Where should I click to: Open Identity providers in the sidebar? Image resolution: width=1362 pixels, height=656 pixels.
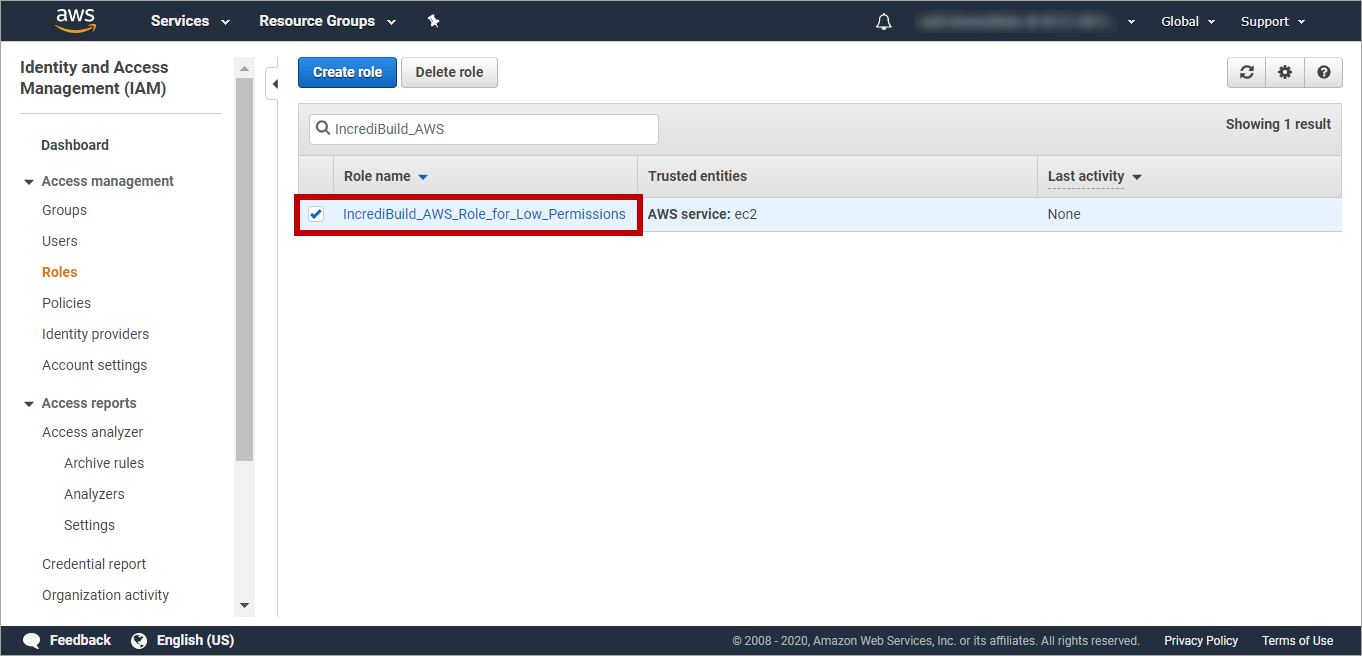tap(95, 334)
